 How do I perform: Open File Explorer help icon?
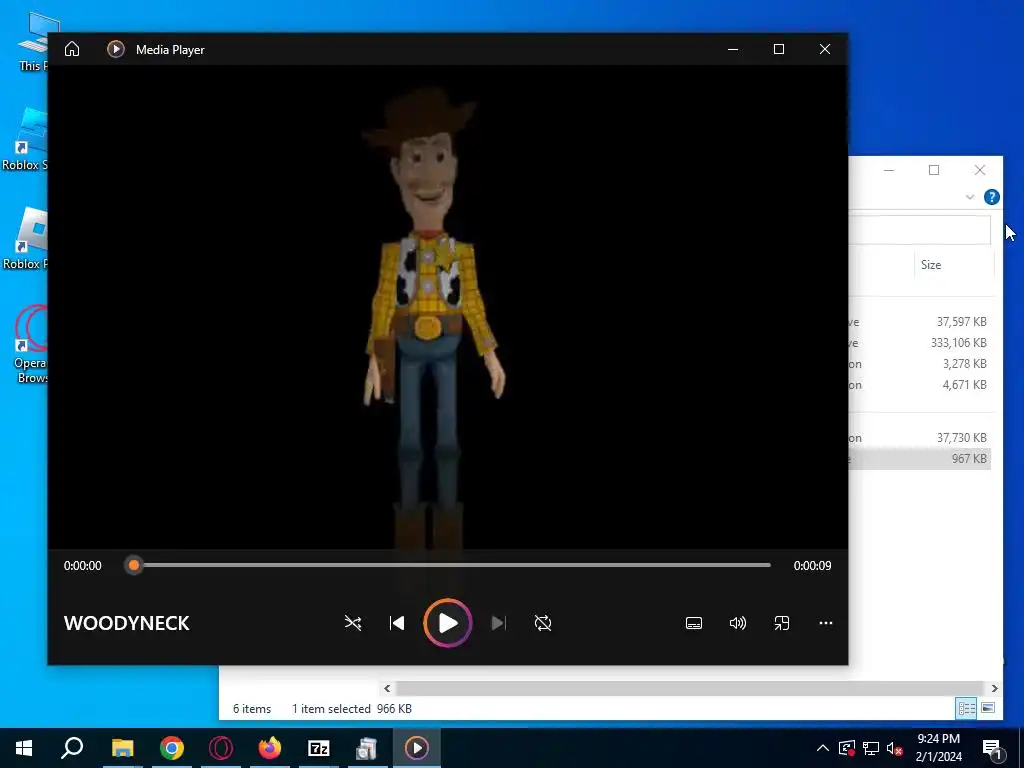991,197
